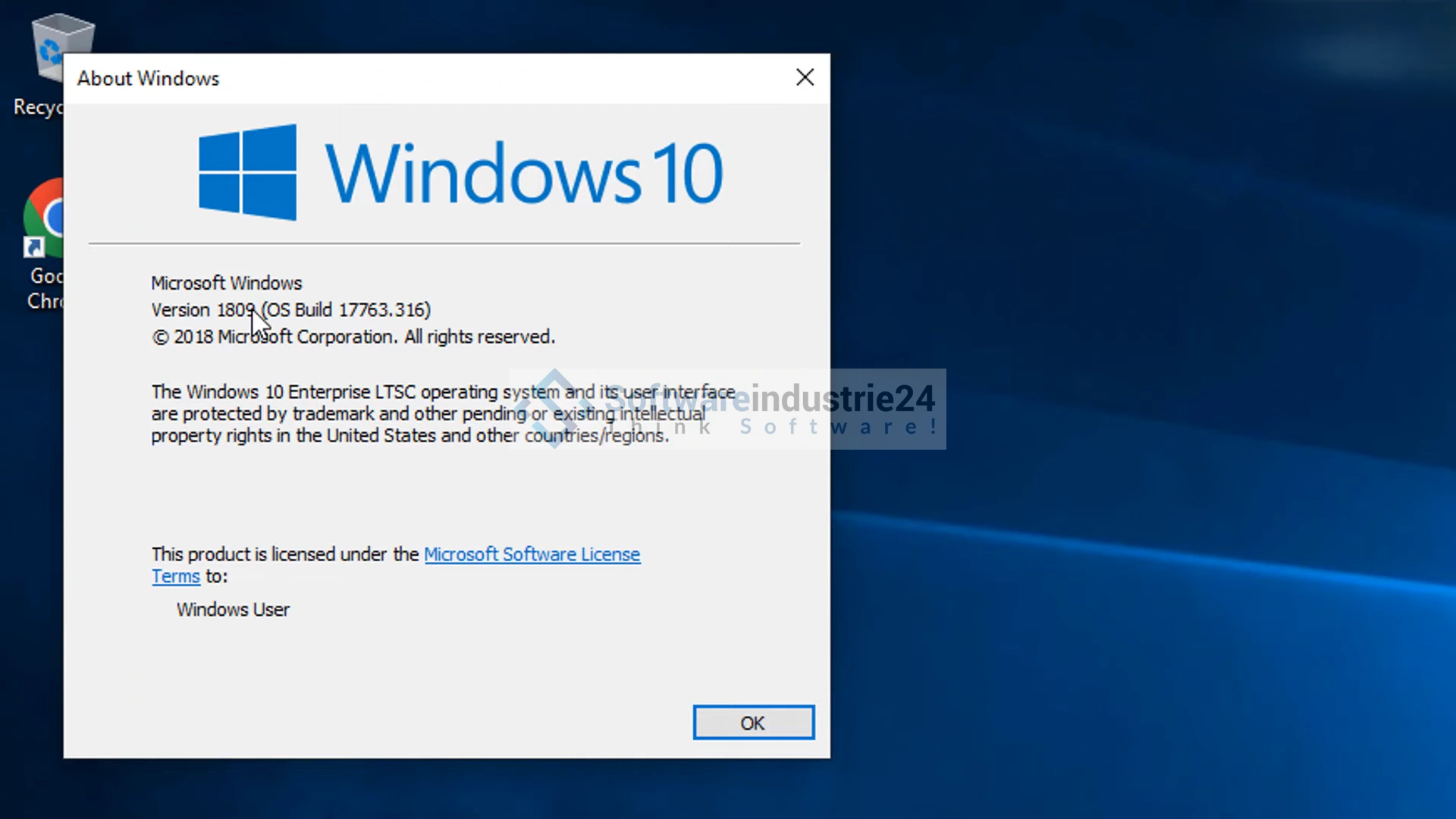Click the 'Windows User' licensee name
Viewport: 1456px width, 819px height.
pyautogui.click(x=233, y=610)
